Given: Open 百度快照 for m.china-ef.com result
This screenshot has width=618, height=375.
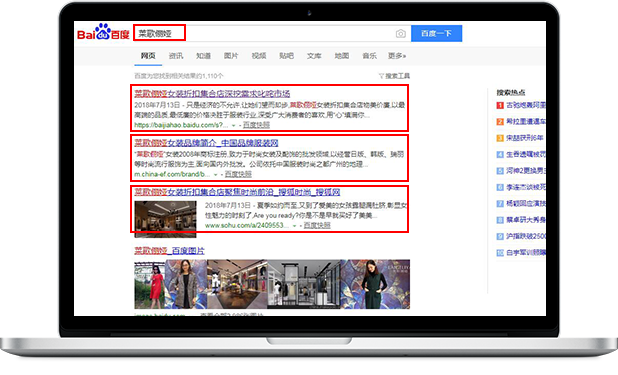Looking at the screenshot, I should (x=238, y=174).
